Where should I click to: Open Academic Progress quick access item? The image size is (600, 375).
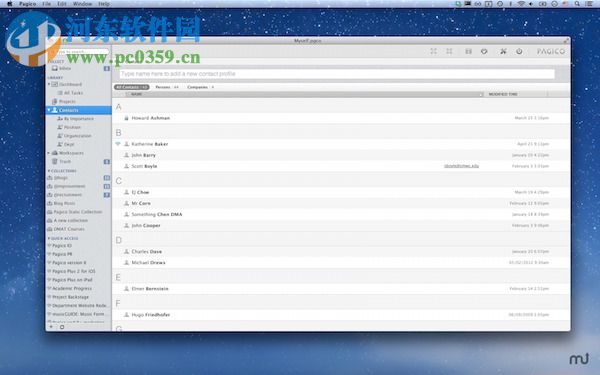72,289
